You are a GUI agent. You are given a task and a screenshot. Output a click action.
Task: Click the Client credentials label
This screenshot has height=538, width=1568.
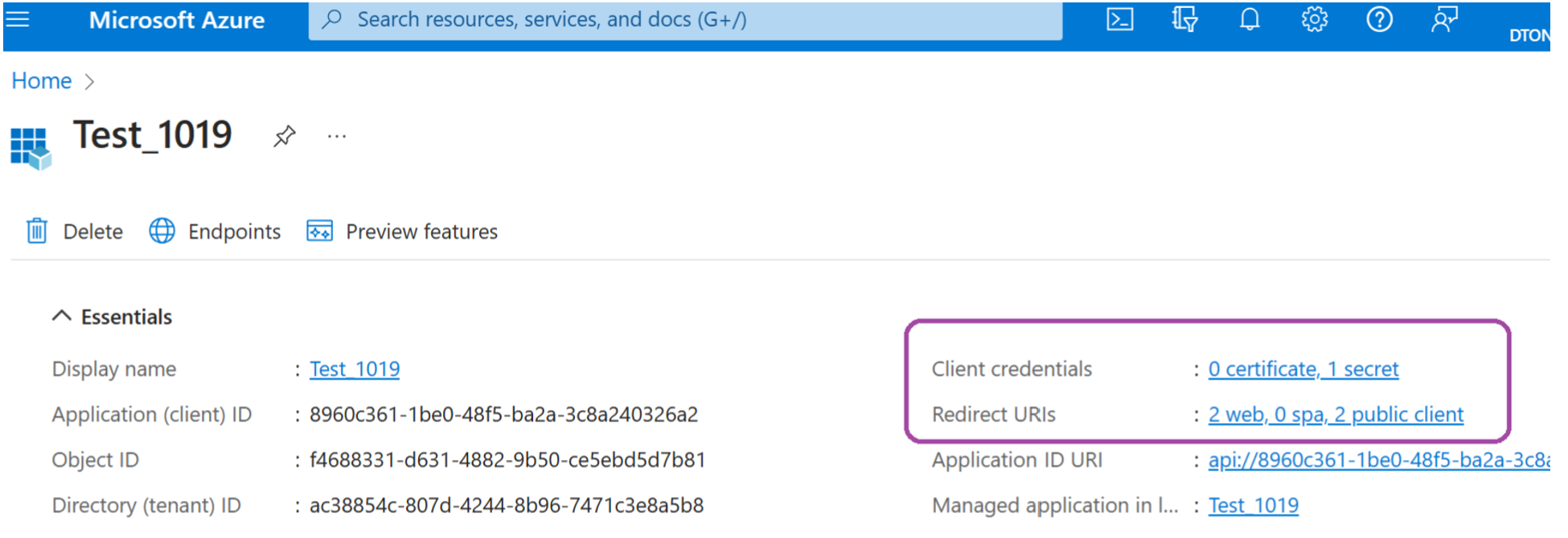[x=1012, y=369]
